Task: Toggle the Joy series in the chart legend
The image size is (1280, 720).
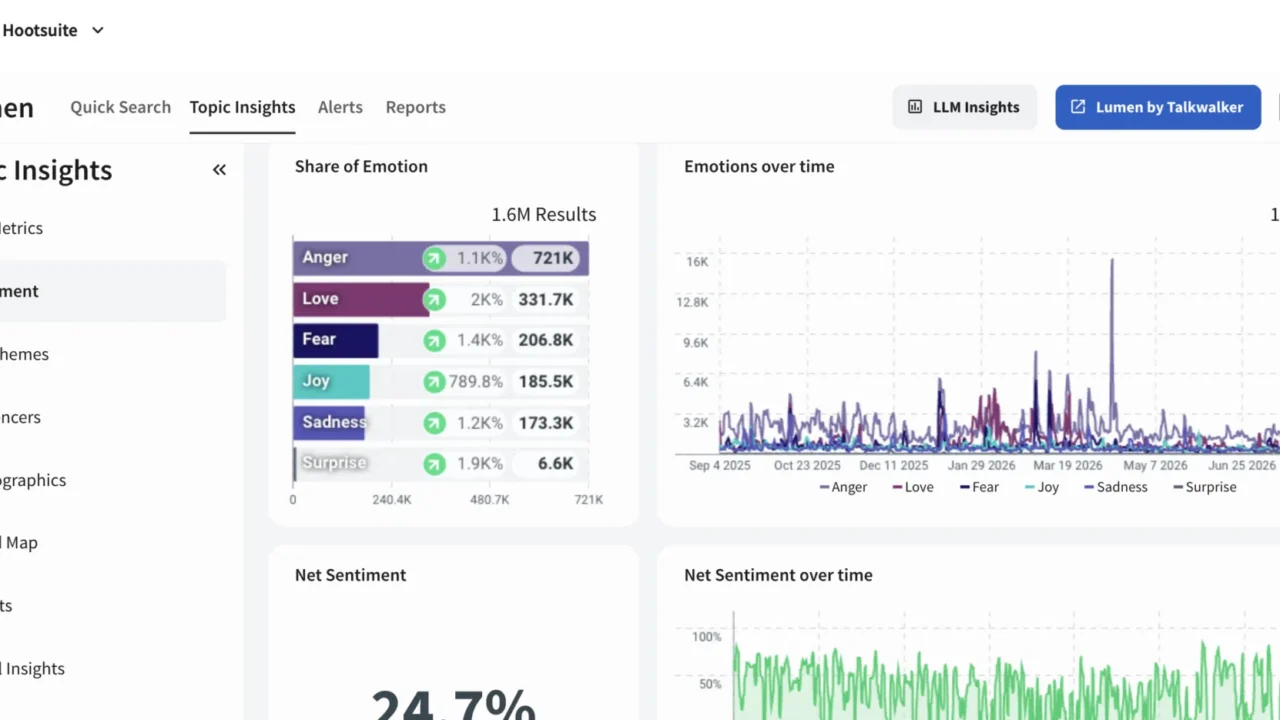Action: (x=1041, y=487)
